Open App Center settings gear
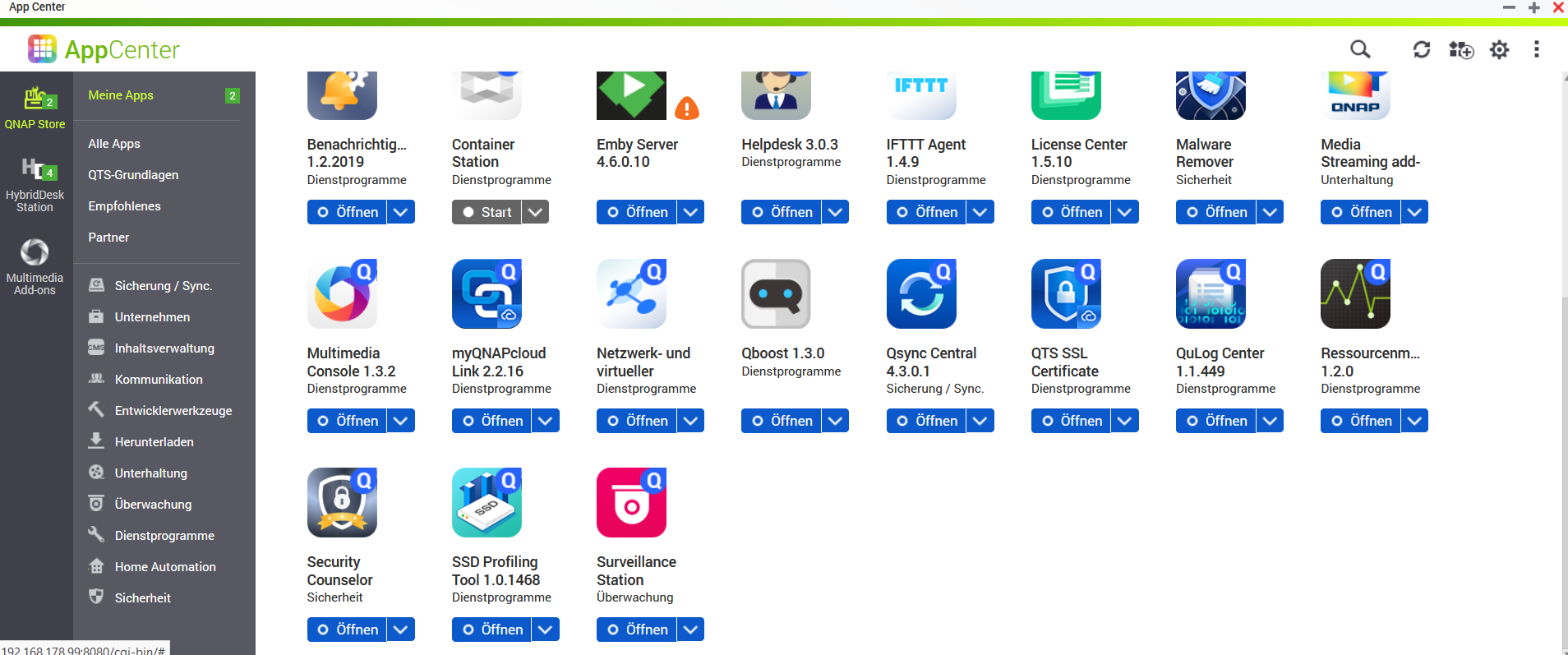This screenshot has width=1568, height=655. coord(1500,49)
